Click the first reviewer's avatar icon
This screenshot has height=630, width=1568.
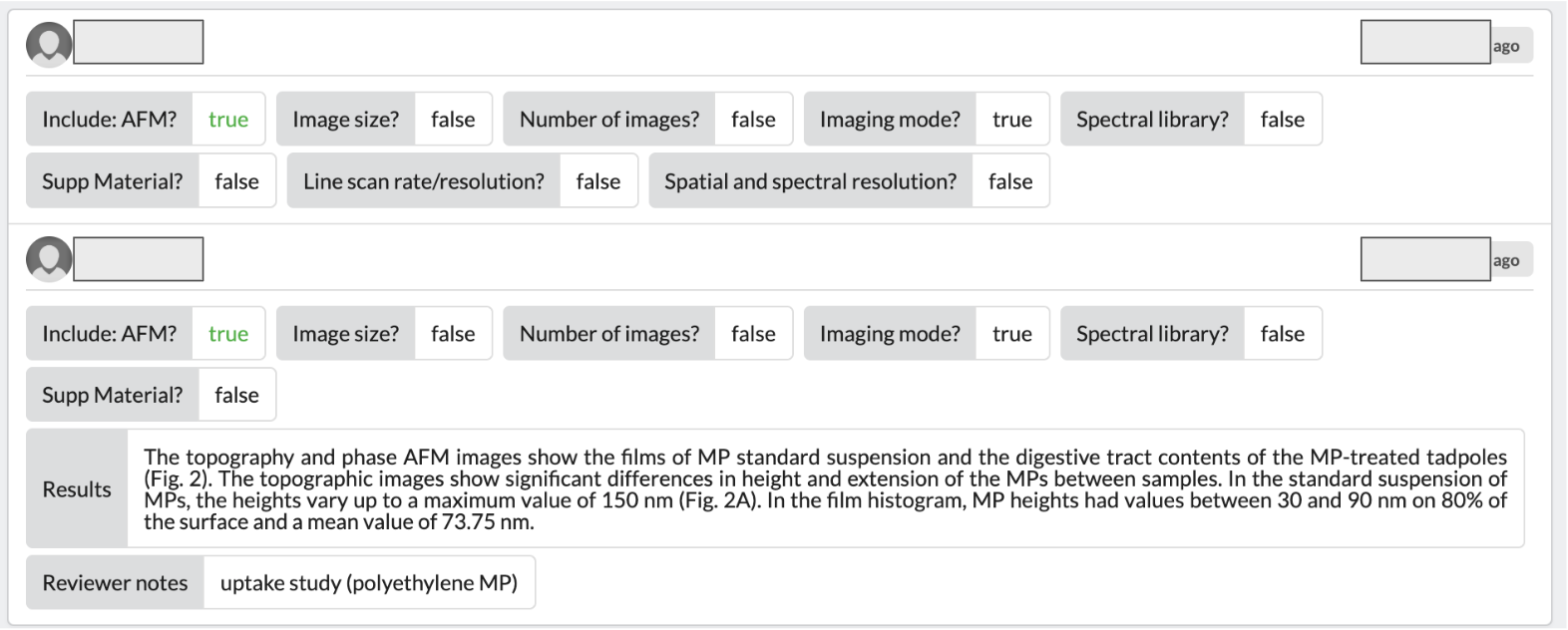pyautogui.click(x=49, y=44)
